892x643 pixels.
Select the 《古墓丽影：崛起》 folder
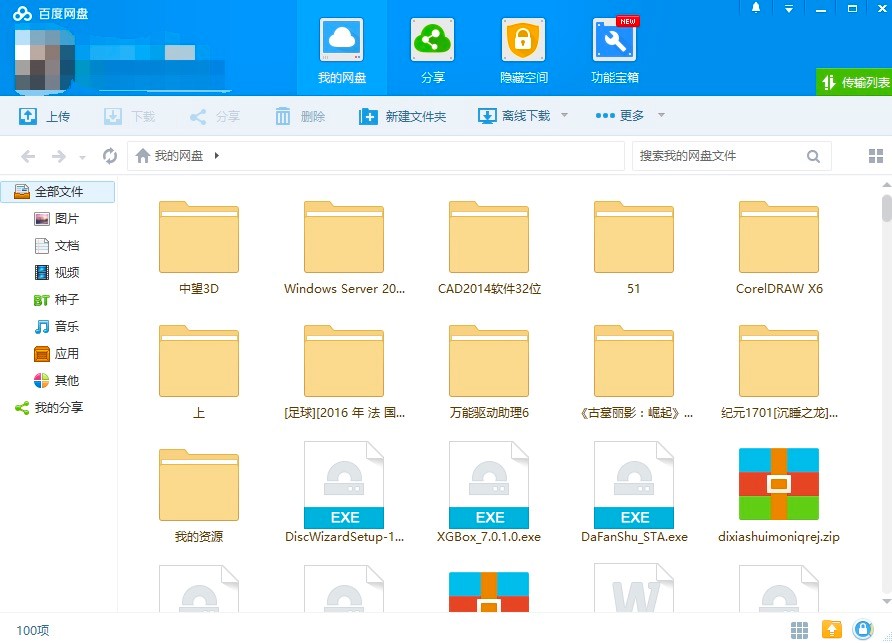point(634,372)
